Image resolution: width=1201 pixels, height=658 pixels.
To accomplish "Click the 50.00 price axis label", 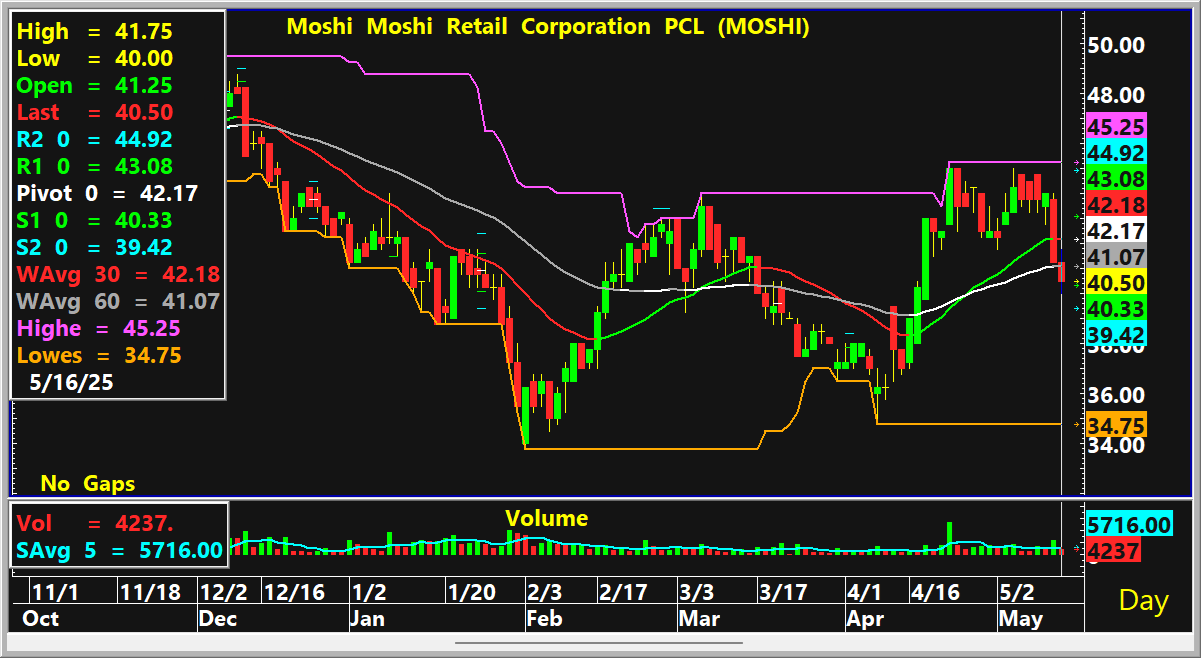I will 1116,45.
